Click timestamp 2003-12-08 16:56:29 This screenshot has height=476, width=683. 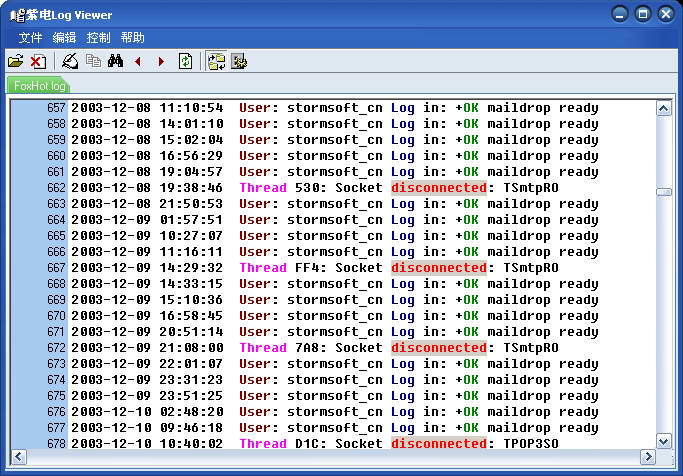click(x=147, y=155)
